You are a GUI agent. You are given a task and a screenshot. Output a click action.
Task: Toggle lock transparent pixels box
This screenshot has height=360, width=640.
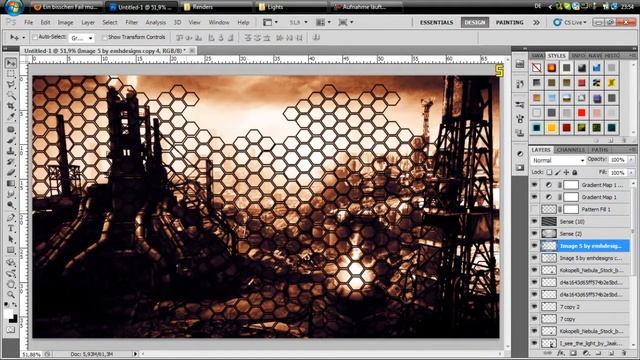click(549, 173)
